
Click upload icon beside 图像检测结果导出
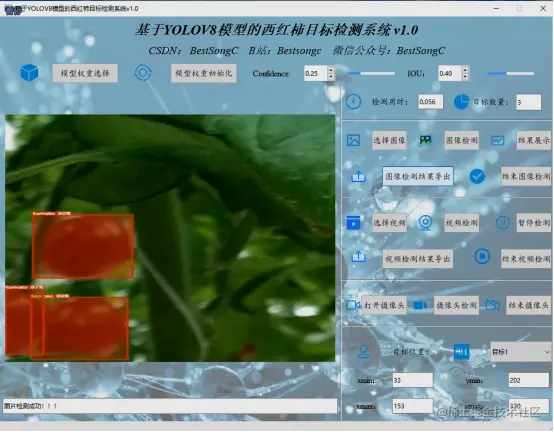point(358,176)
